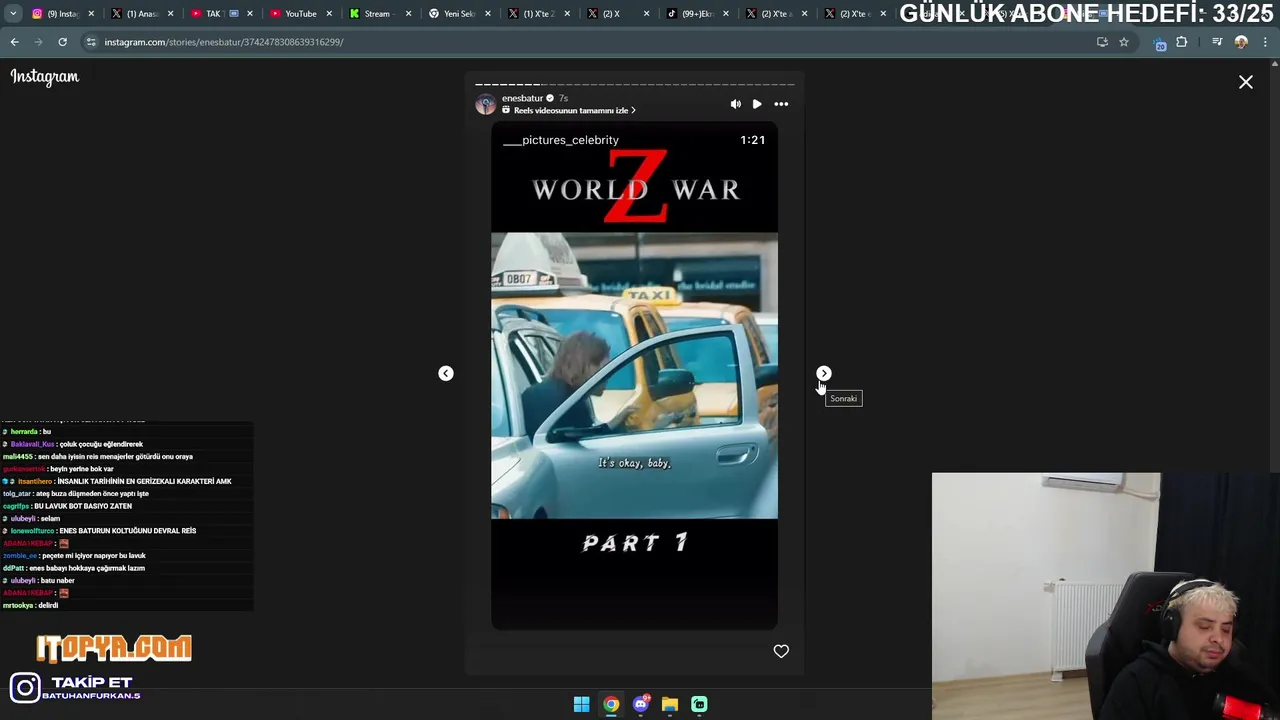Open the enesbatur username link
Image resolution: width=1280 pixels, height=720 pixels.
pos(522,98)
